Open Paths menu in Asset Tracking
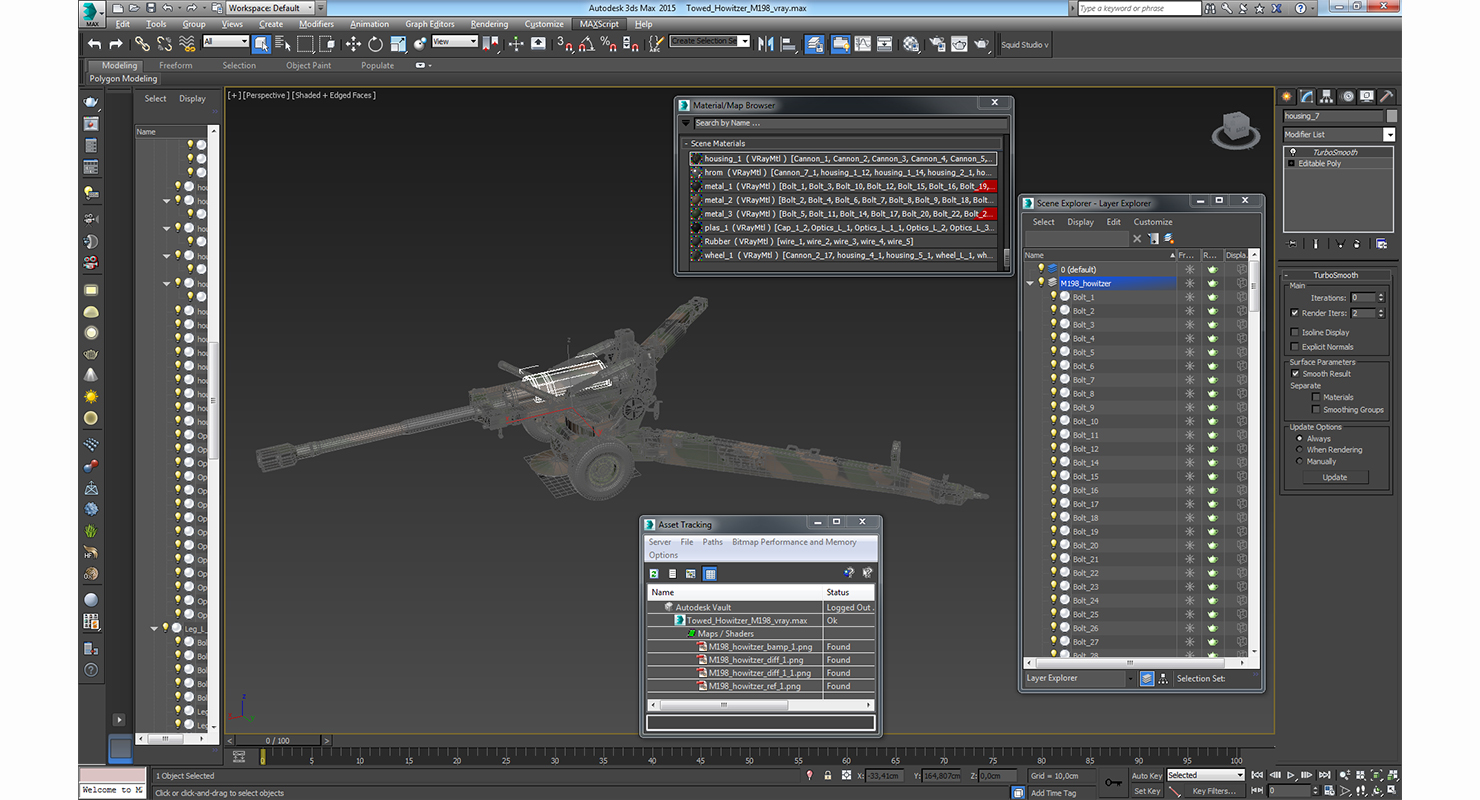1480x800 pixels. [712, 542]
